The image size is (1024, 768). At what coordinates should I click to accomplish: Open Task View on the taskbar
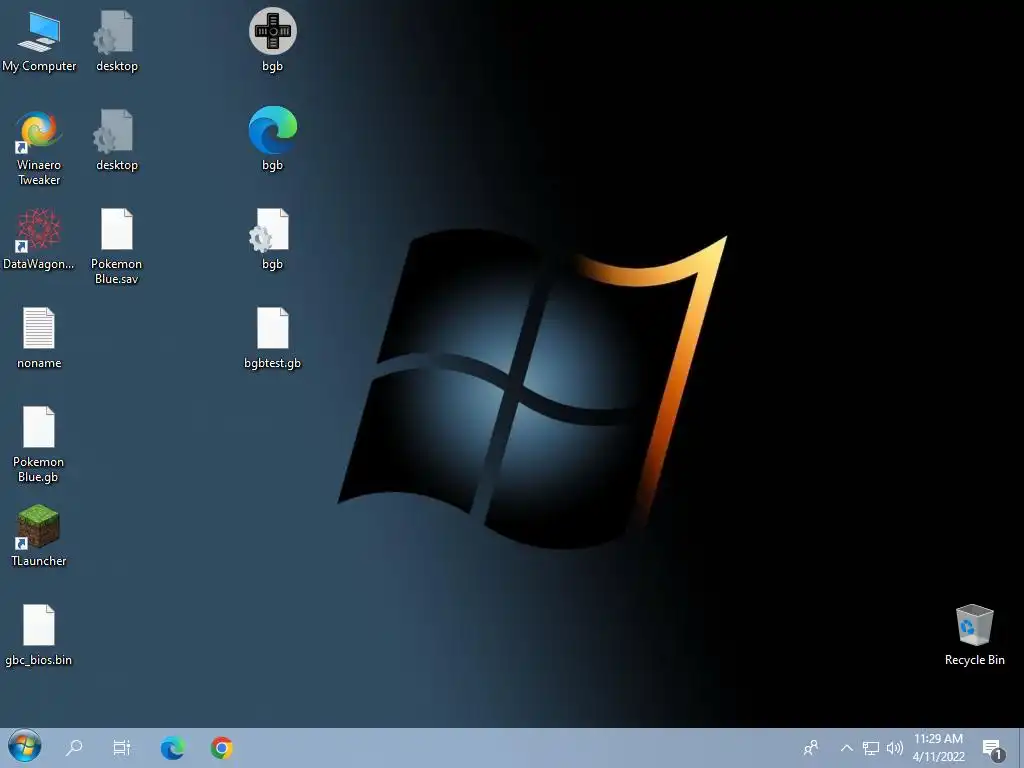tap(122, 747)
